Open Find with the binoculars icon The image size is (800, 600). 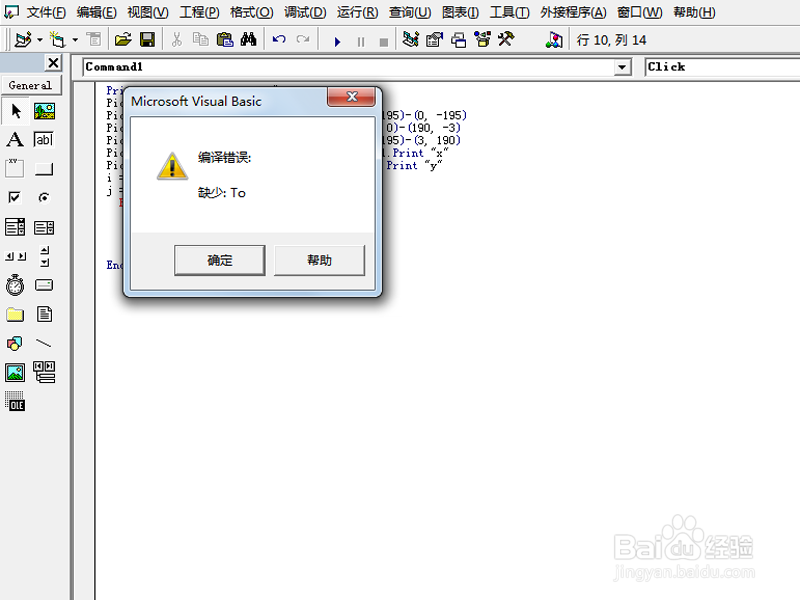248,39
